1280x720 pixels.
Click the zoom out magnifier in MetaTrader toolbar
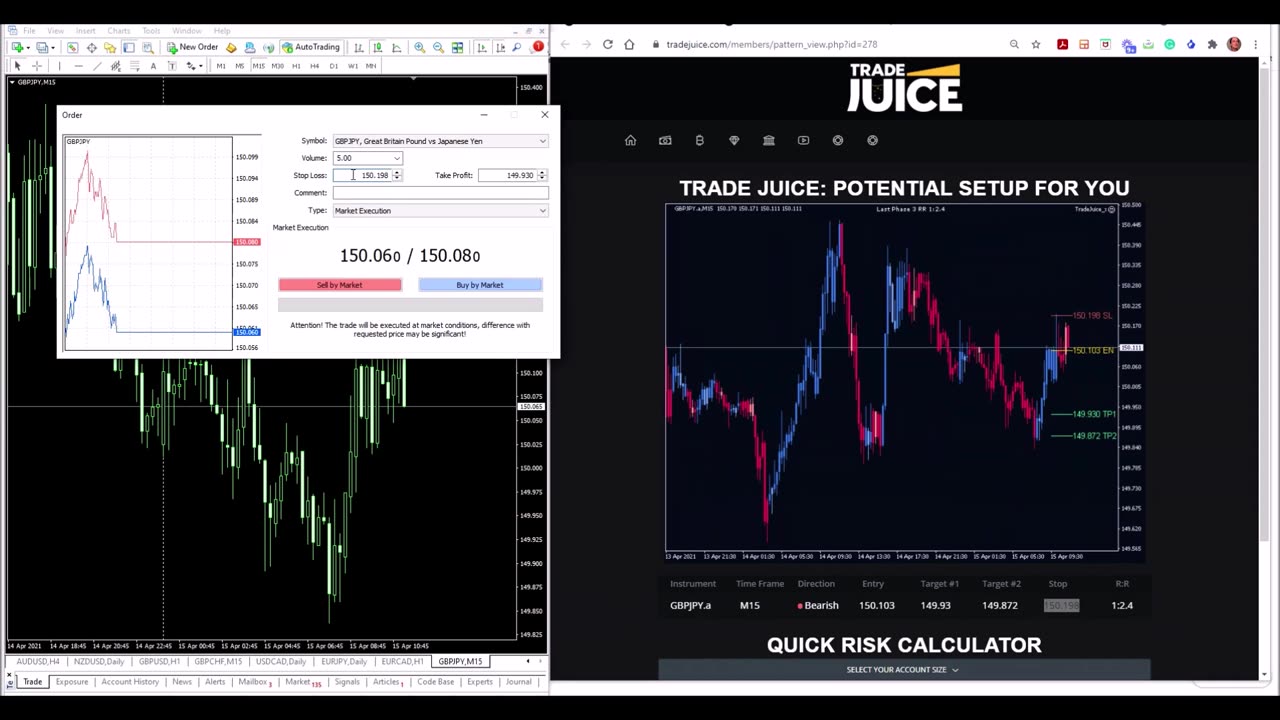point(438,47)
